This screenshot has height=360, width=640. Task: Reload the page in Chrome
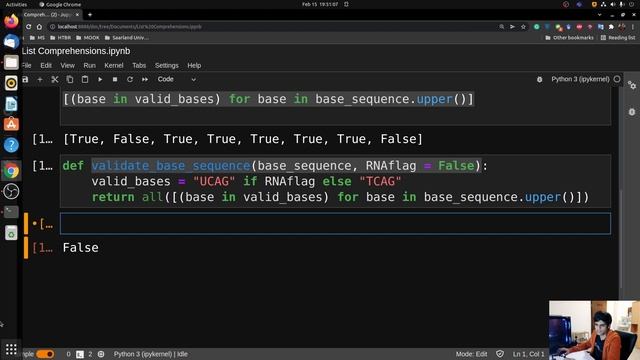tap(28, 27)
